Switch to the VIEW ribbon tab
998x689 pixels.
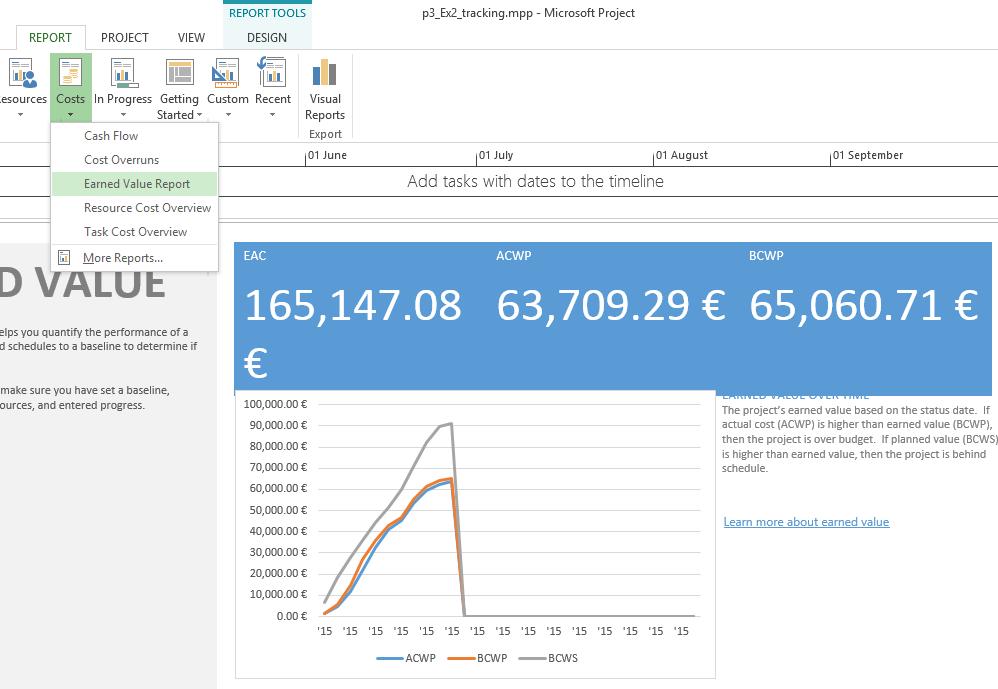click(191, 38)
